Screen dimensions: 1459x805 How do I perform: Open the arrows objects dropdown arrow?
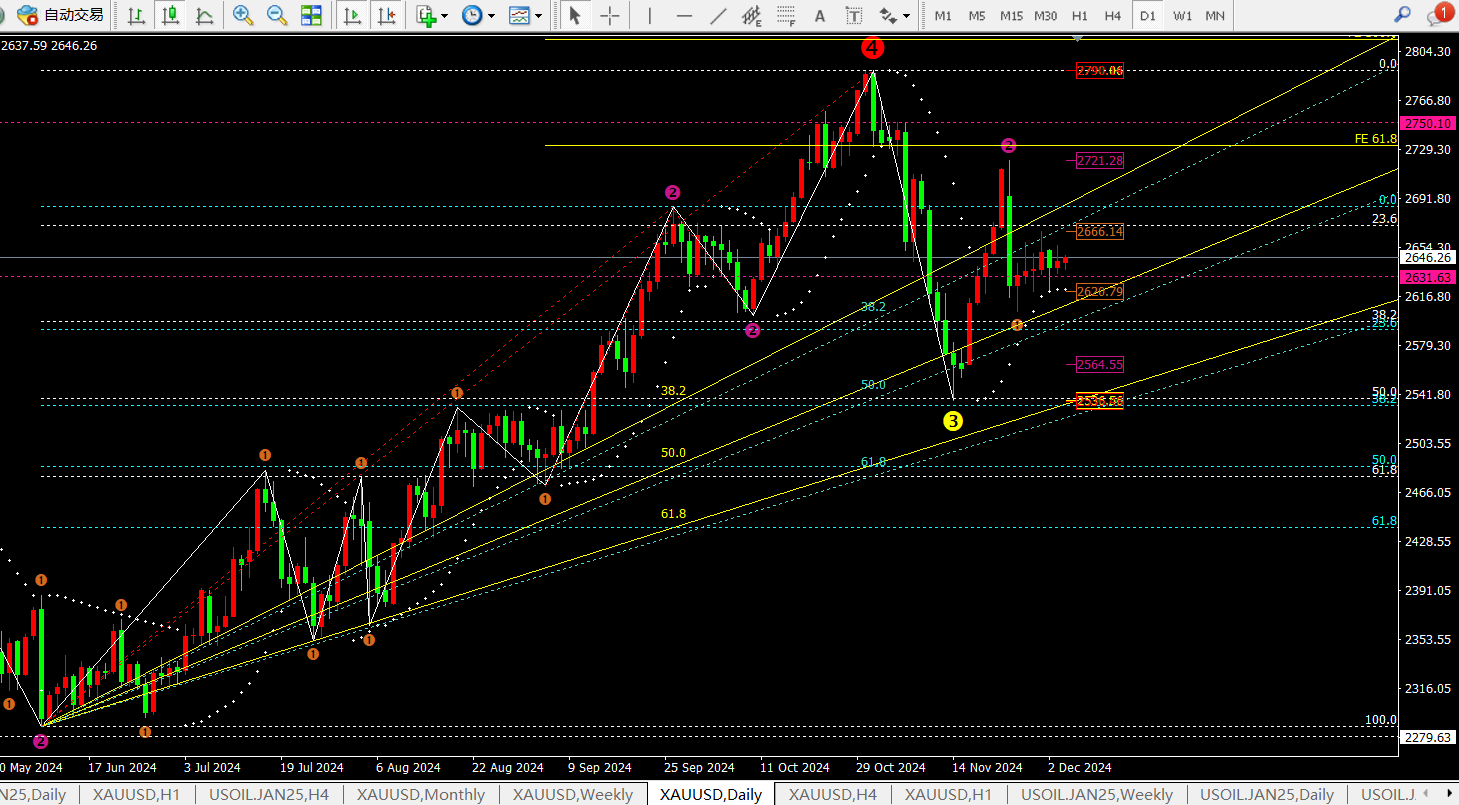pos(907,15)
